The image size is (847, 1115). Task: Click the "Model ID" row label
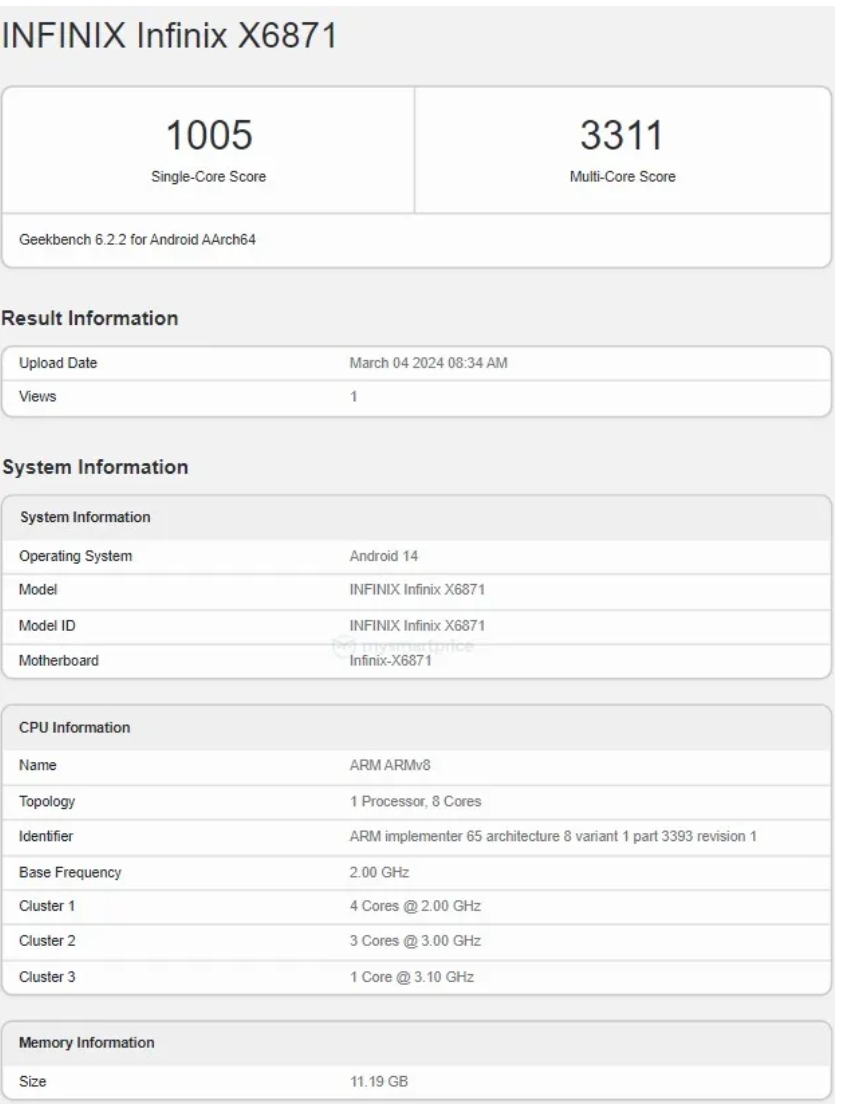(47, 626)
